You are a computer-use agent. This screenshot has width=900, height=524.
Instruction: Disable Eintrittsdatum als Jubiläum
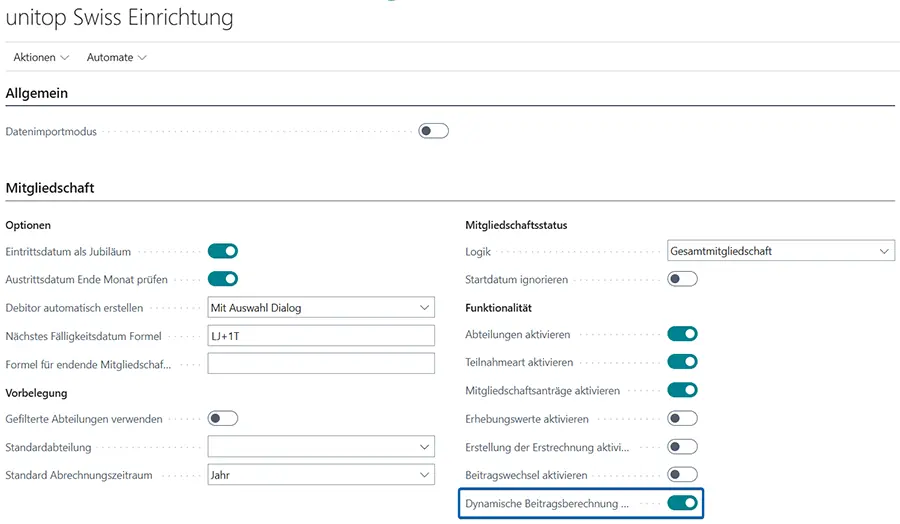[x=223, y=251]
